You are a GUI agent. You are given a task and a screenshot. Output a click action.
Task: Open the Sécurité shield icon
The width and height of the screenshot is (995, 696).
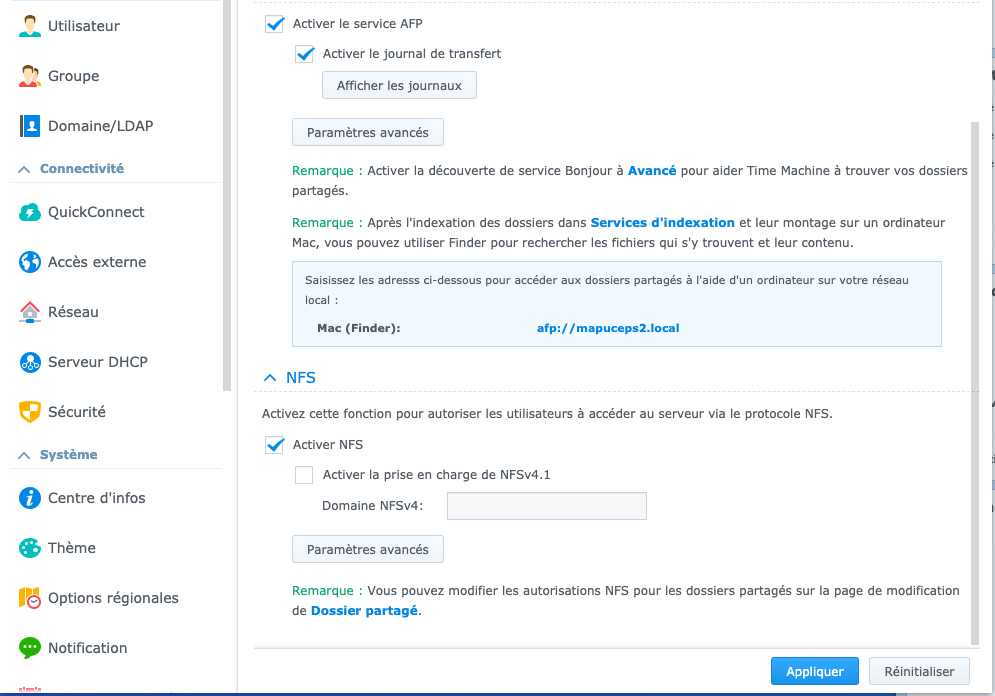[x=29, y=412]
